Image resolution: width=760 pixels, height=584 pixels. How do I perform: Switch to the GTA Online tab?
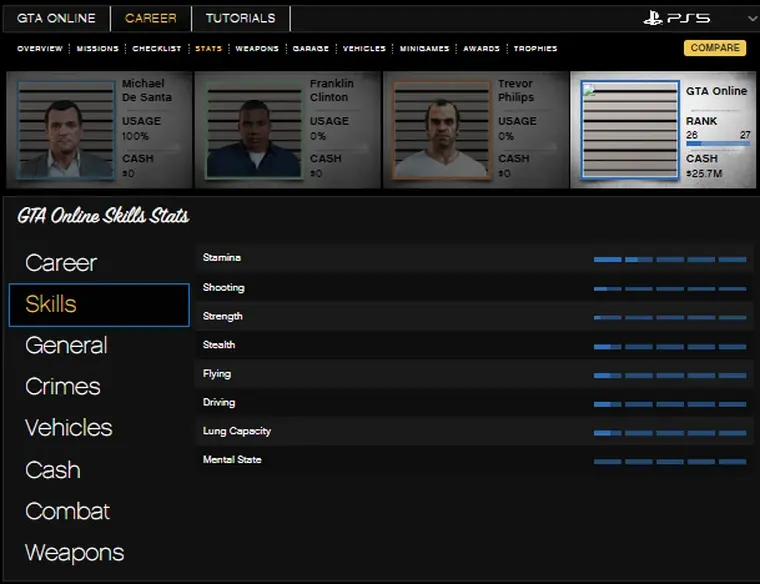(x=56, y=18)
